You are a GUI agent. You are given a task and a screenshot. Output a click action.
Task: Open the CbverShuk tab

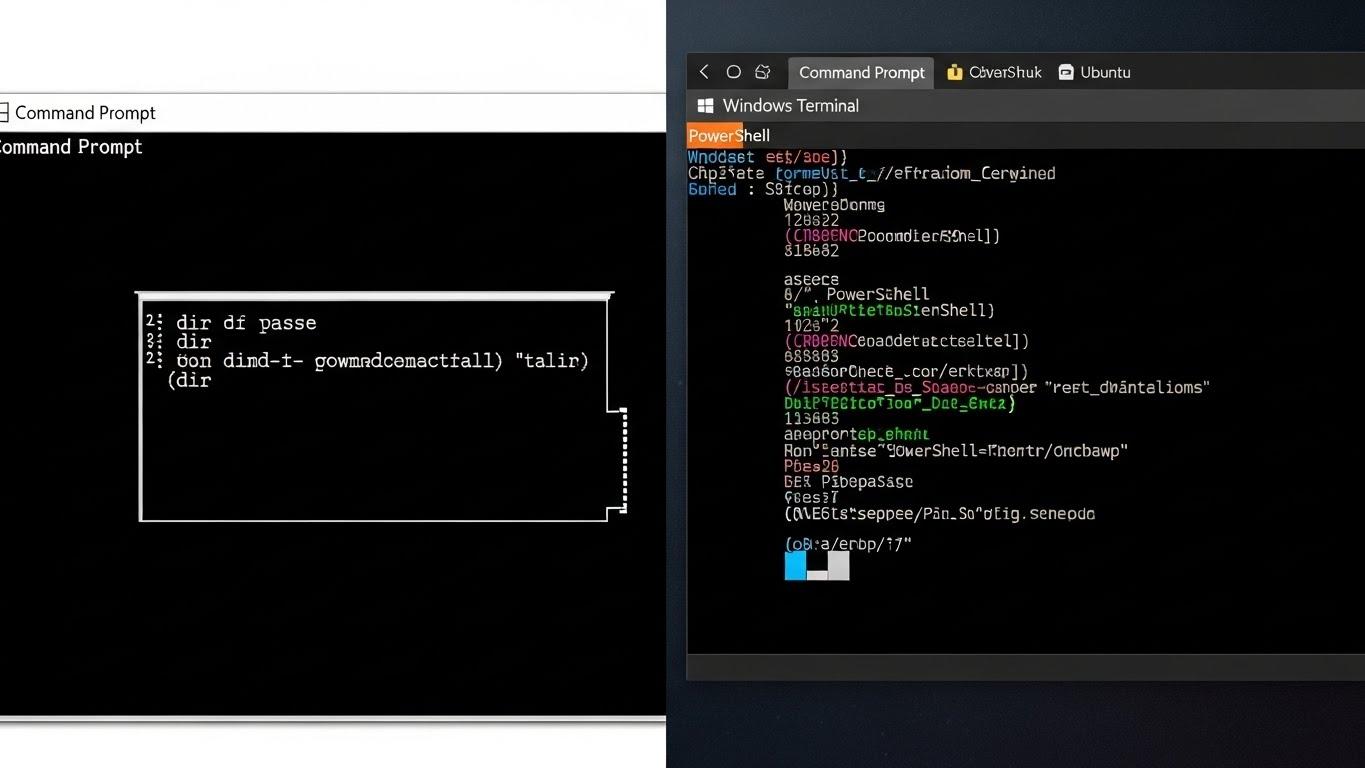coord(994,72)
